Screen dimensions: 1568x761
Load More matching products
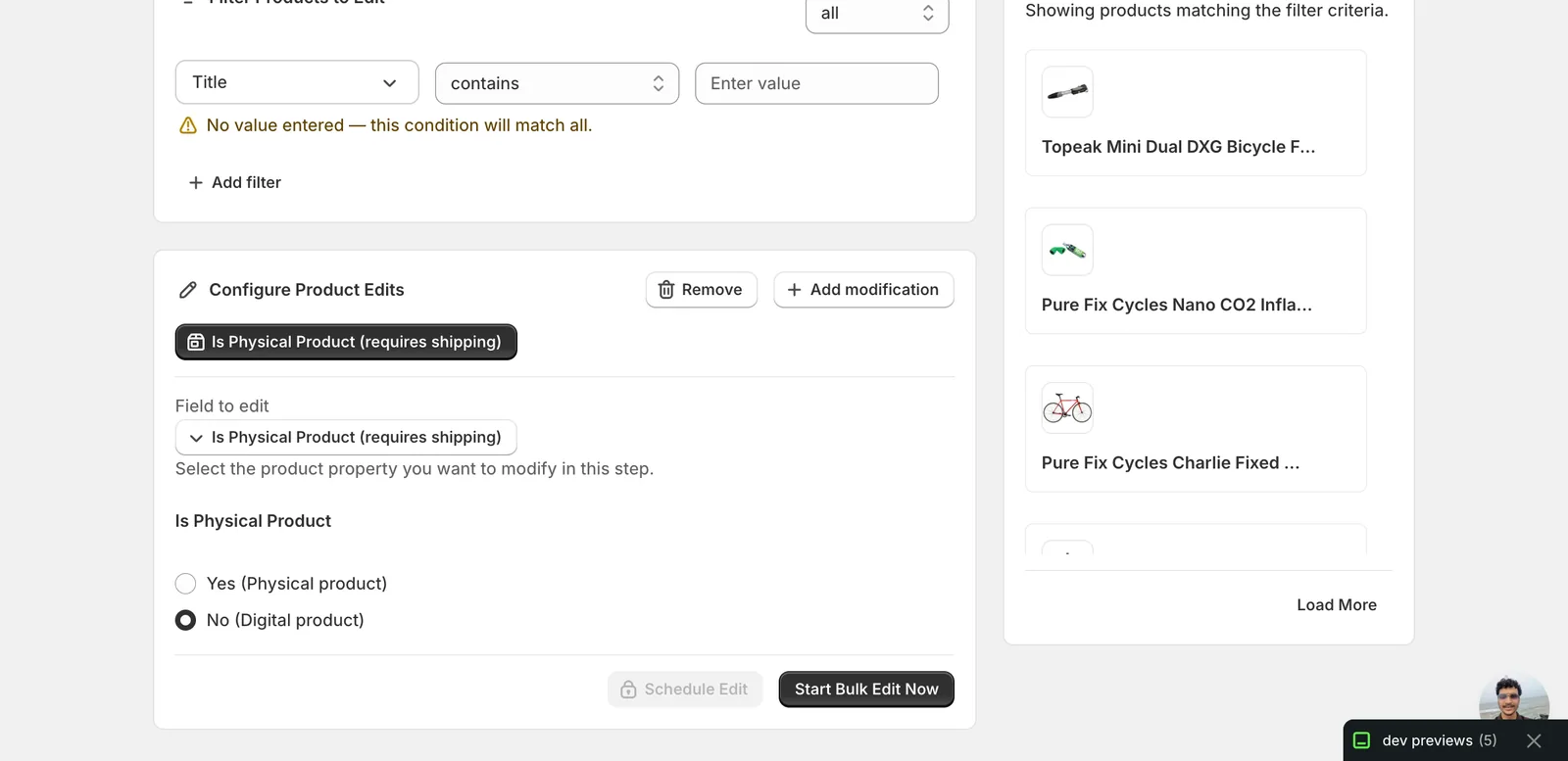pos(1337,605)
